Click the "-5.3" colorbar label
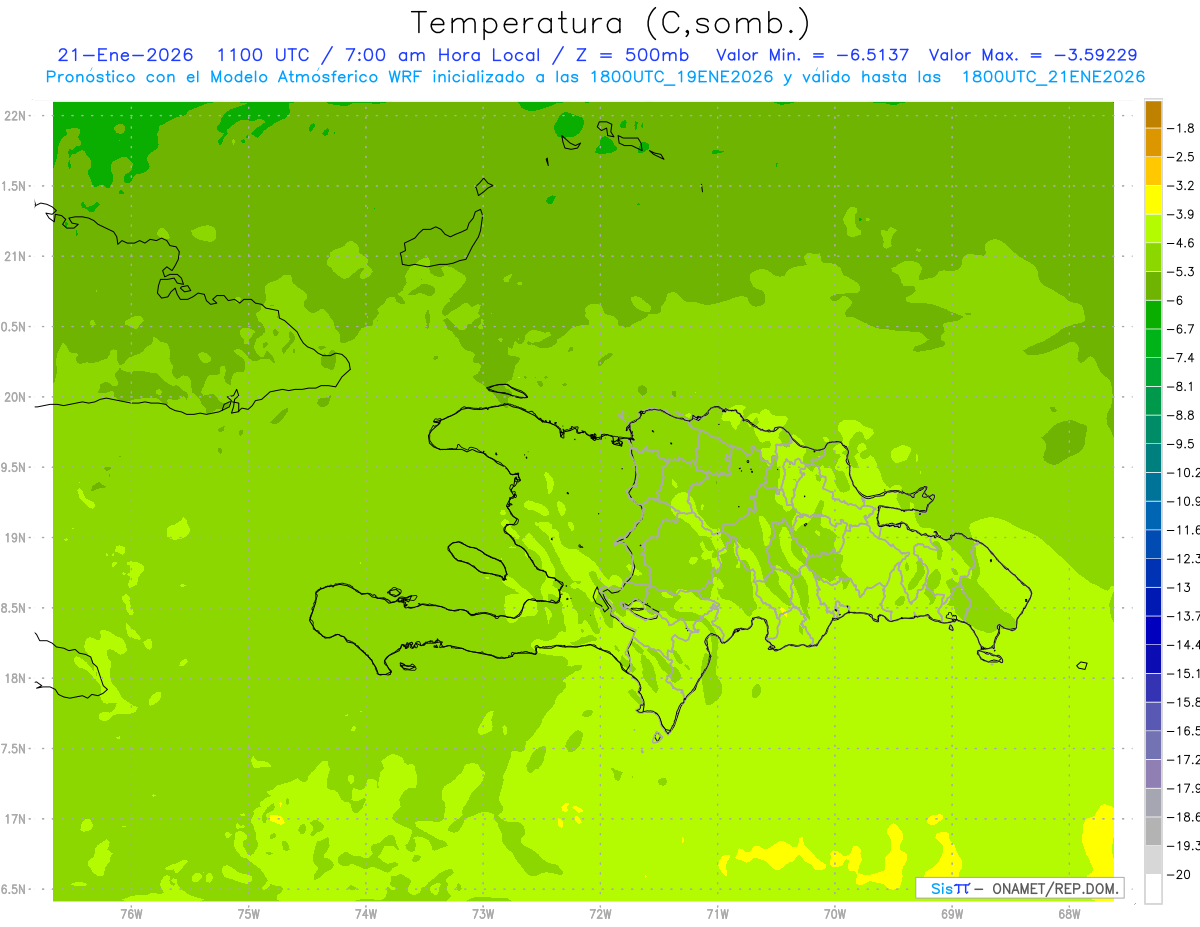This screenshot has width=1200, height=927. [x=1183, y=272]
